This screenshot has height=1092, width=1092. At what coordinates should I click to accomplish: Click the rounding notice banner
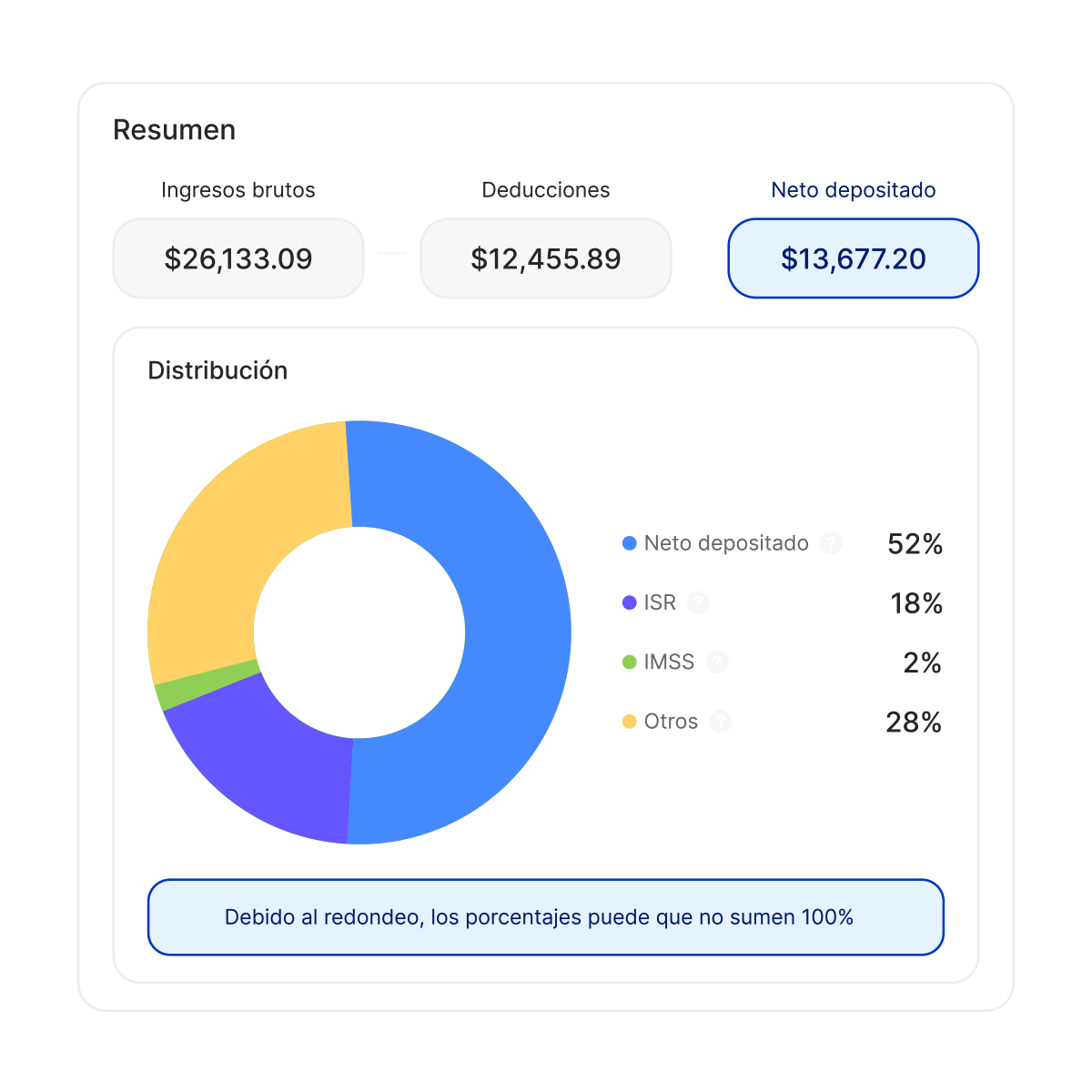coord(546,916)
